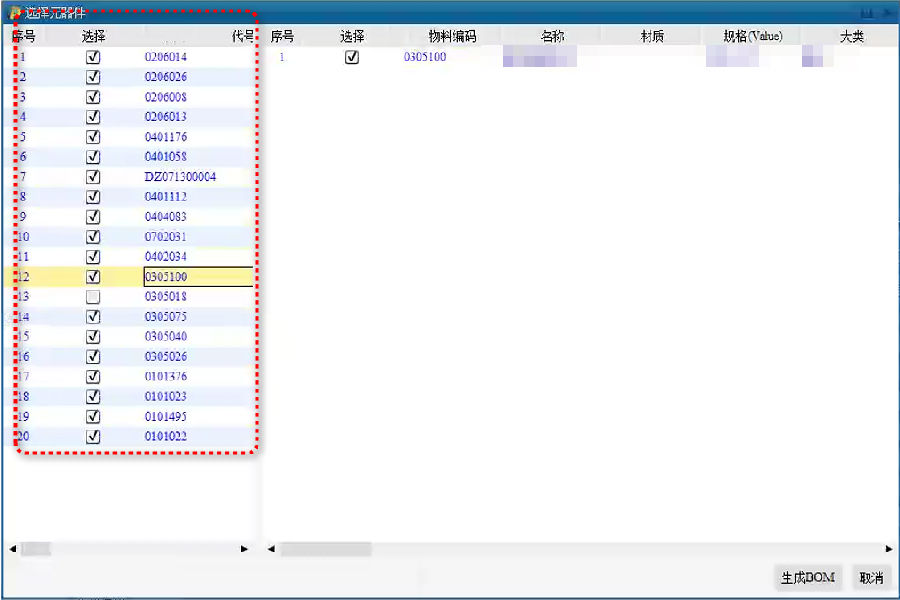Toggle checkbox in row 7 DZ071300004

coord(93,177)
